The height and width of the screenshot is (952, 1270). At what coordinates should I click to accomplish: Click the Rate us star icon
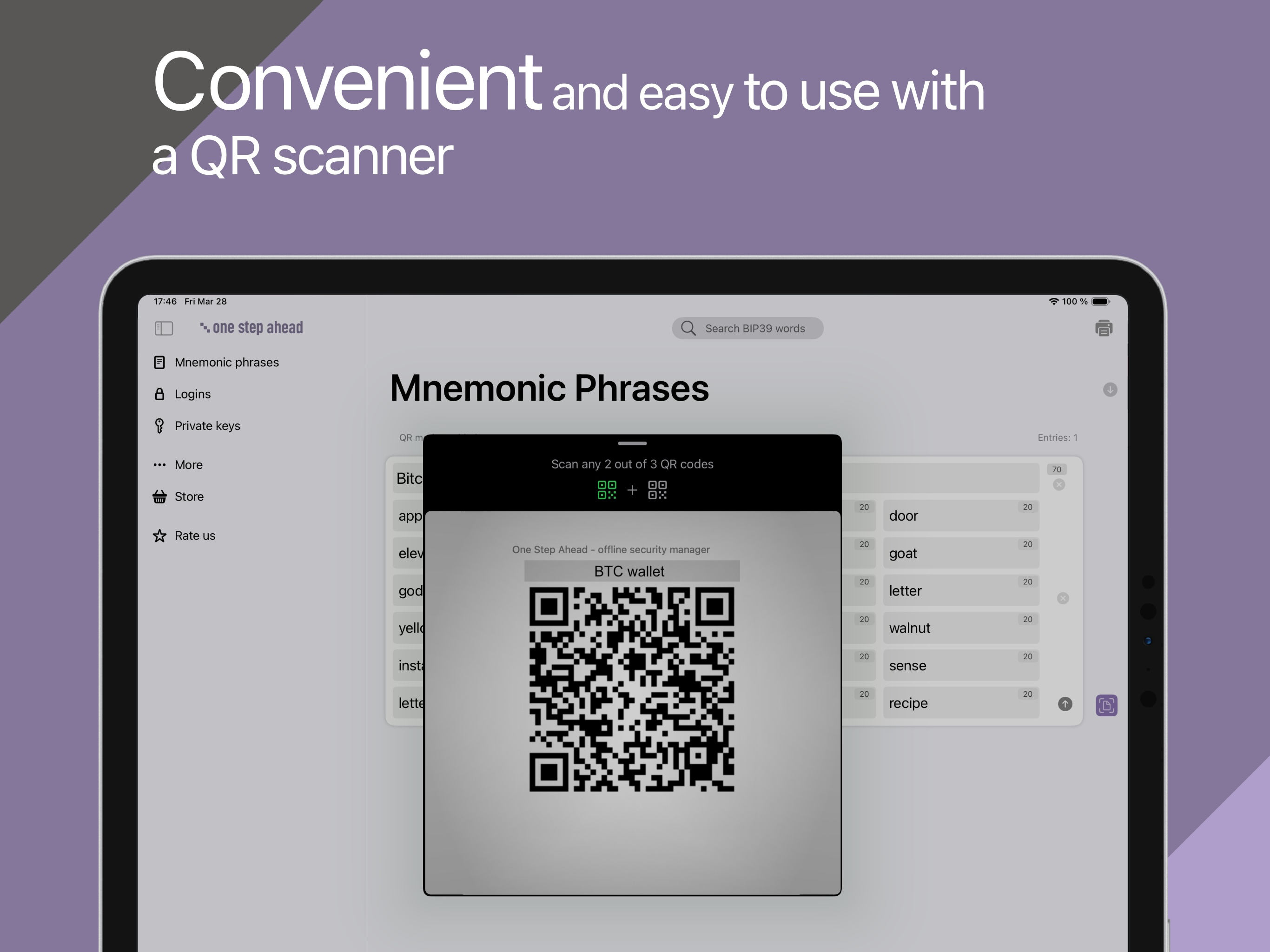coord(159,535)
